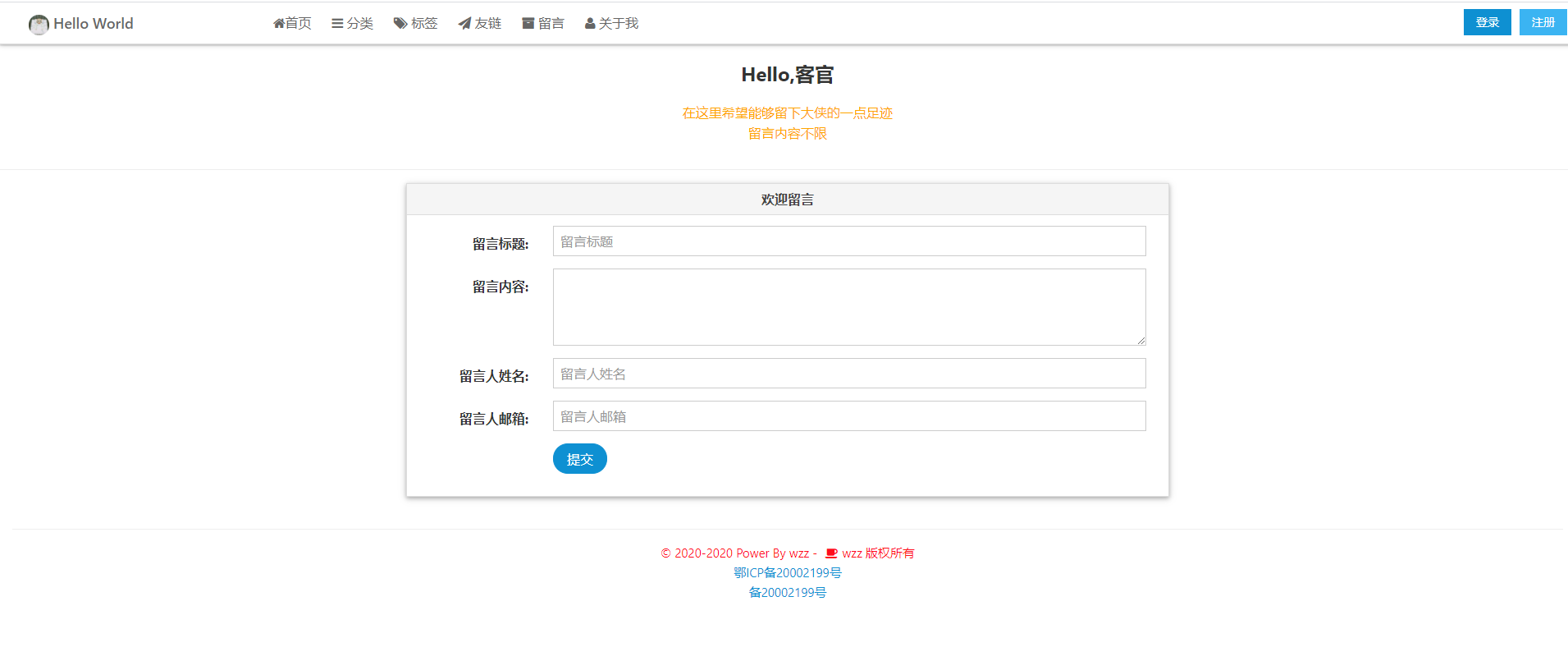Click the 留言内容不限 orange text
1568x661 pixels.
788,134
